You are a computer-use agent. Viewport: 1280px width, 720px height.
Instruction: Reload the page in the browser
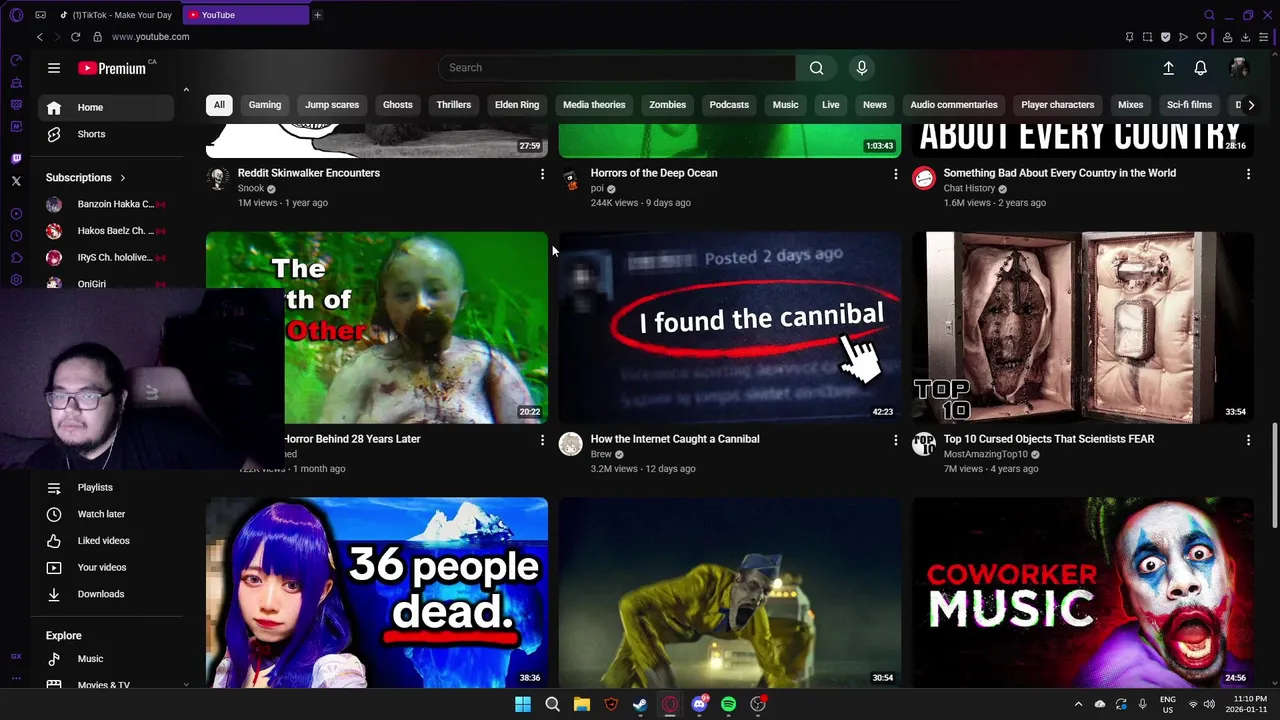75,37
